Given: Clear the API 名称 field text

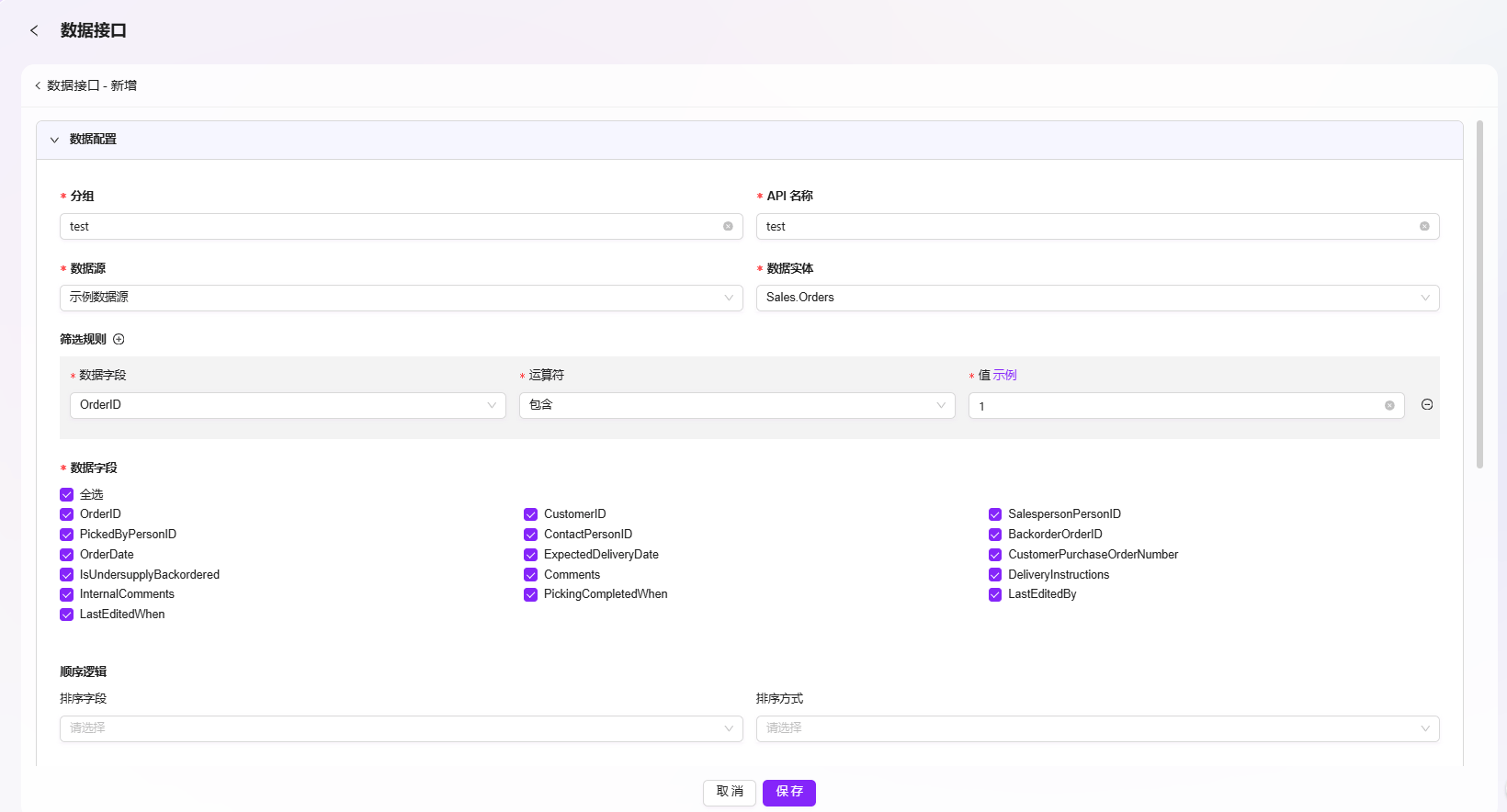Looking at the screenshot, I should [x=1424, y=226].
